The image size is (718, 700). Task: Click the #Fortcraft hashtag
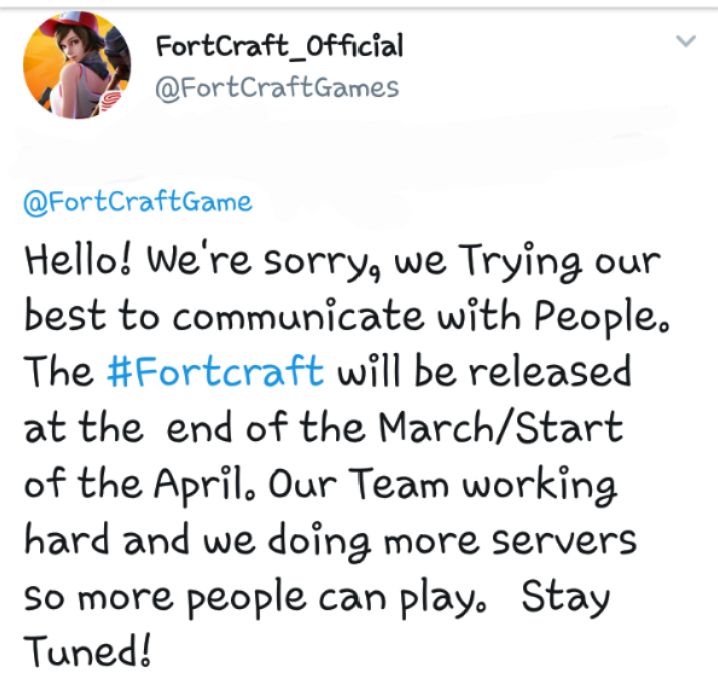point(214,372)
